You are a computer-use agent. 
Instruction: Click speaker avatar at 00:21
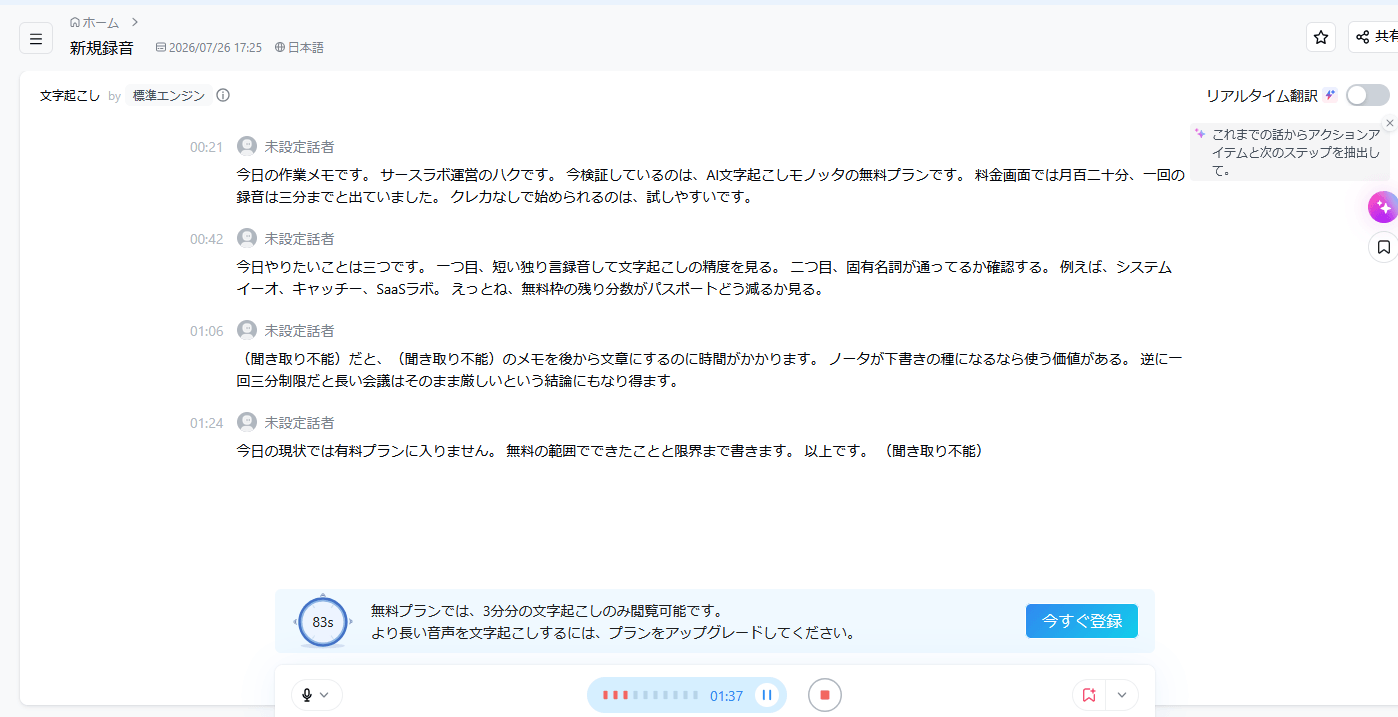(247, 146)
